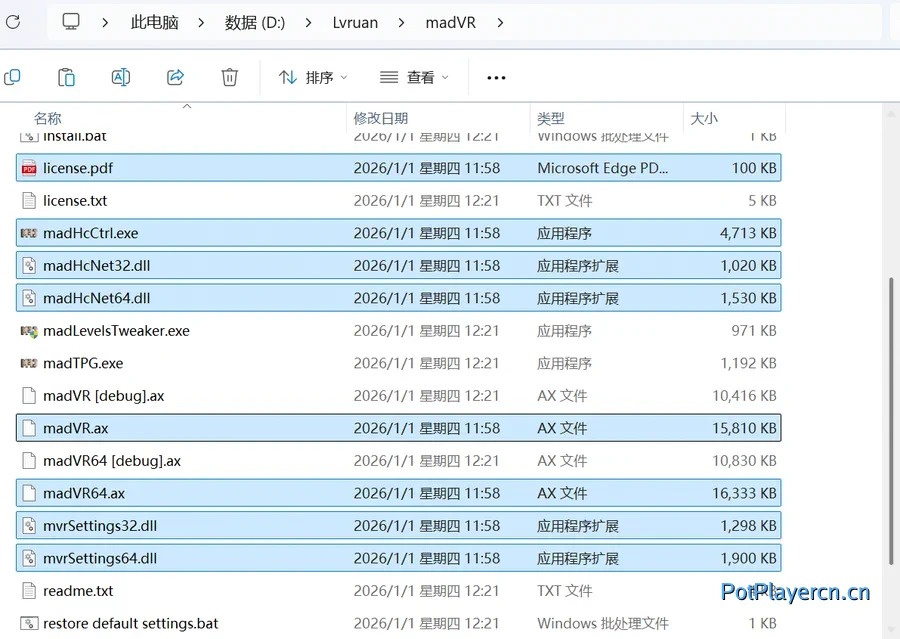The height and width of the screenshot is (639, 900).
Task: Click the Share icon
Action: (x=175, y=76)
